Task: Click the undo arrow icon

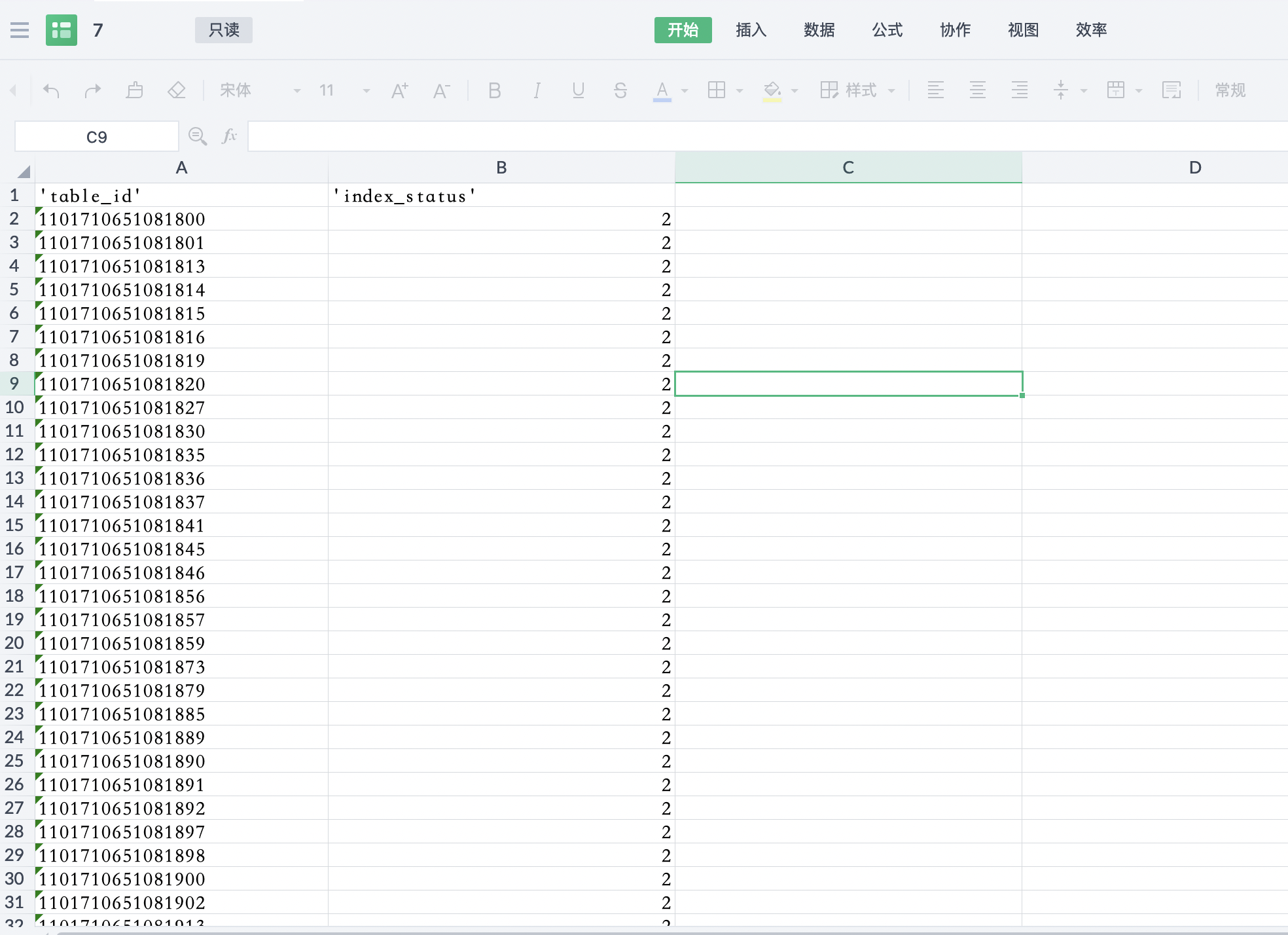Action: (51, 90)
